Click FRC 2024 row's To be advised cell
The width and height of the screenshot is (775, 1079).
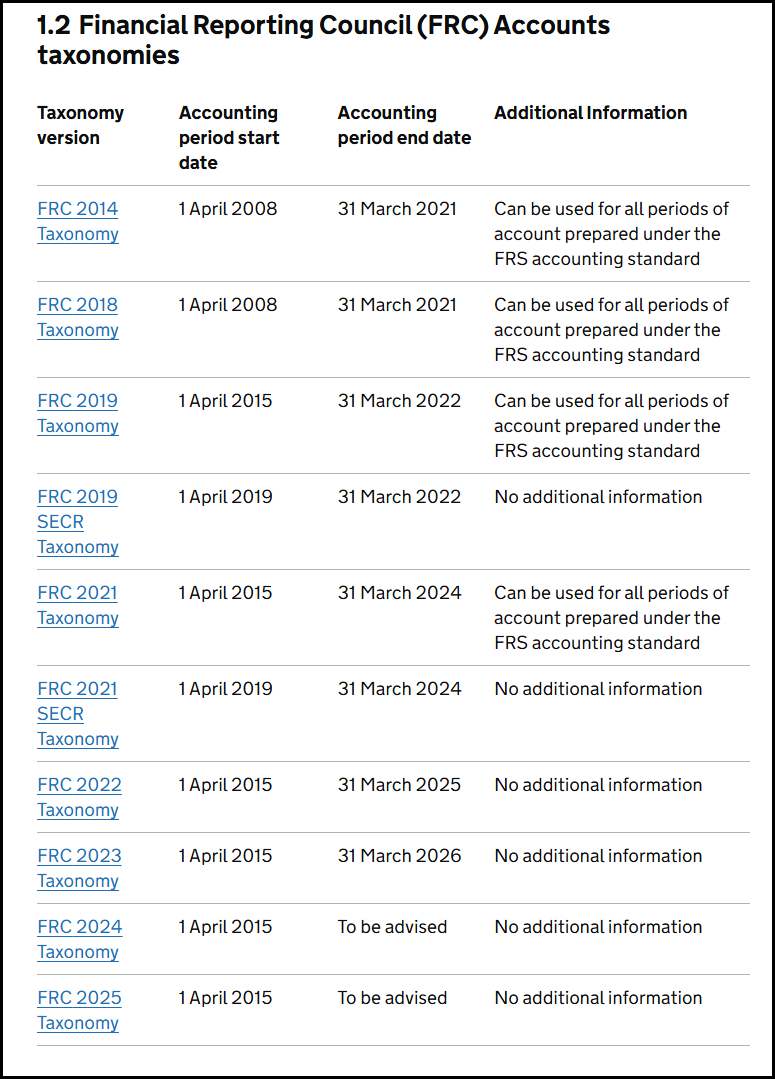[x=392, y=927]
